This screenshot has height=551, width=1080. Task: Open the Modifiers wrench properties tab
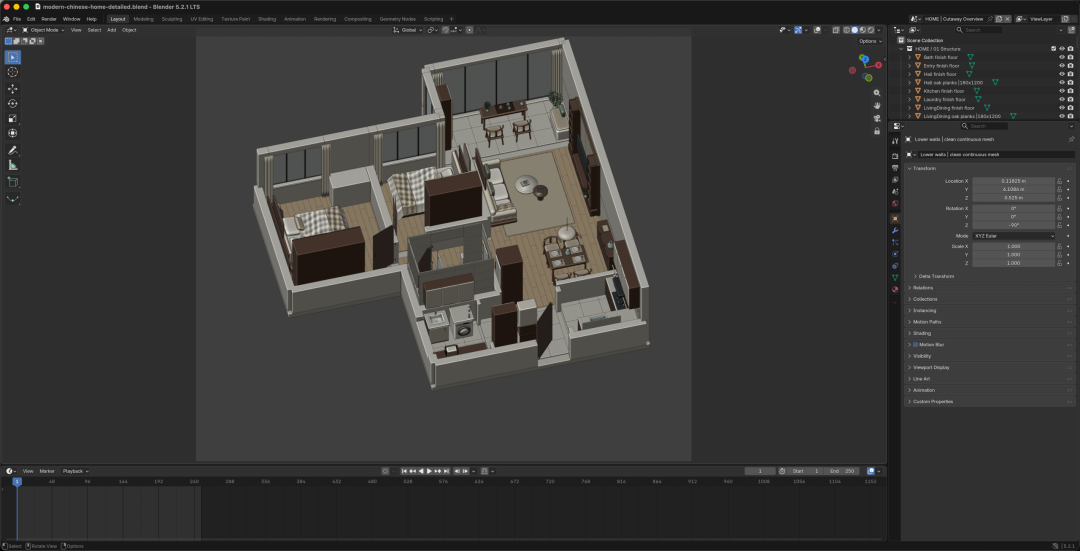tap(895, 230)
